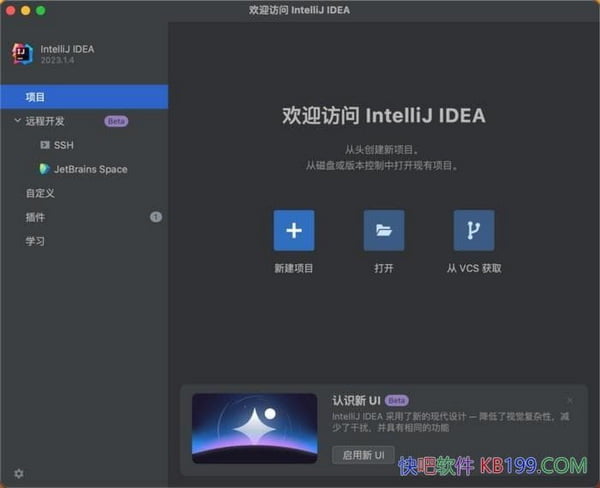Click the SSH terminal icon in sidebar
600x488 pixels.
(44, 145)
